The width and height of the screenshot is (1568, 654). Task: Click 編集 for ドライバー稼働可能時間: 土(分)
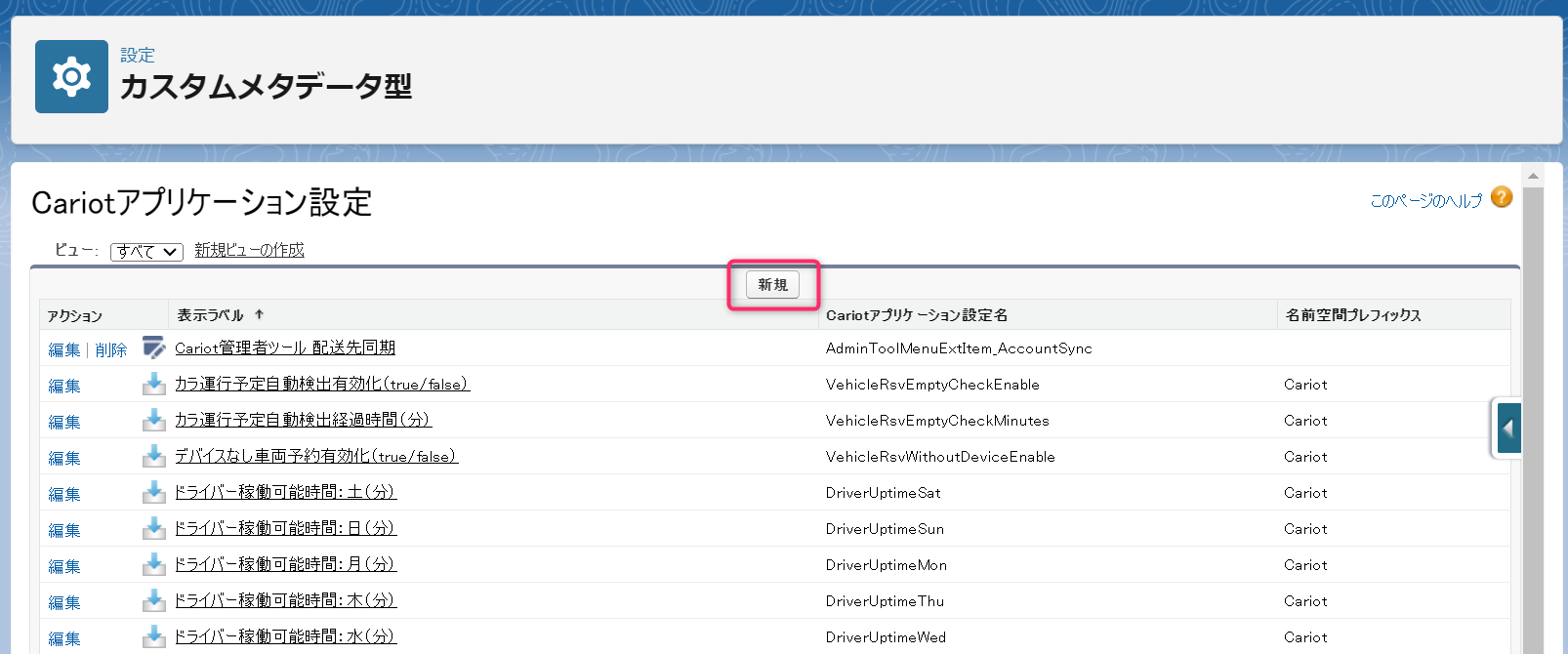64,494
